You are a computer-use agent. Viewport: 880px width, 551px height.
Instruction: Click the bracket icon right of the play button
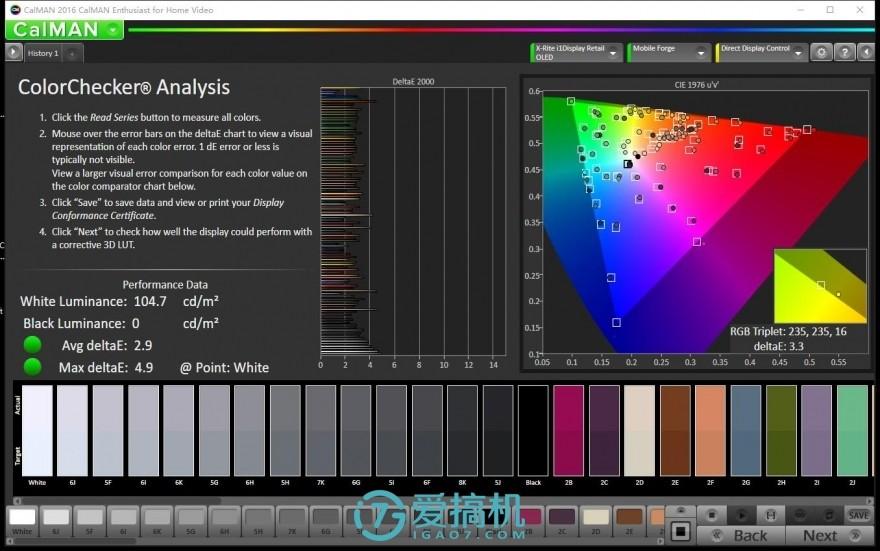pos(771,515)
